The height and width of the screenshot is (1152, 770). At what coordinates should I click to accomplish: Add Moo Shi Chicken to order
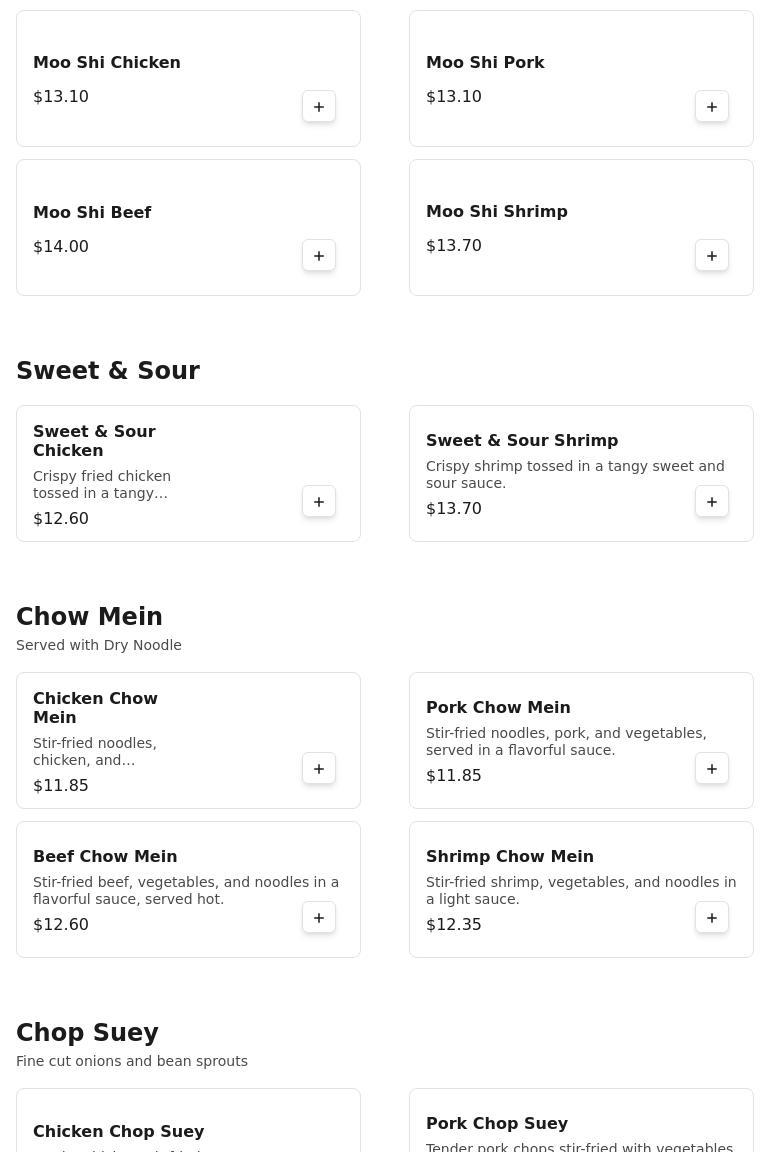319,107
